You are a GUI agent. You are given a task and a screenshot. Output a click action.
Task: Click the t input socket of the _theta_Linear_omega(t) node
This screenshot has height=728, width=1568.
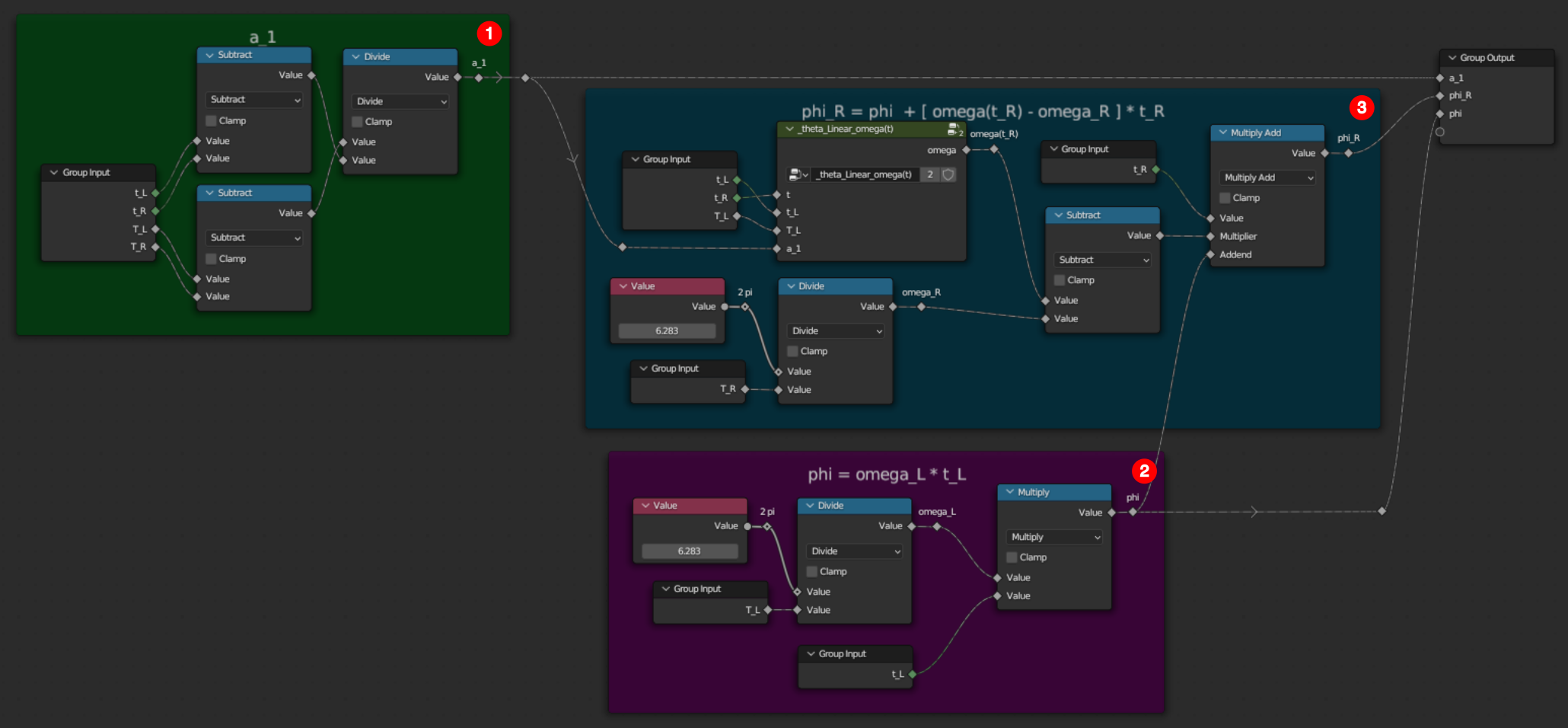(x=776, y=195)
